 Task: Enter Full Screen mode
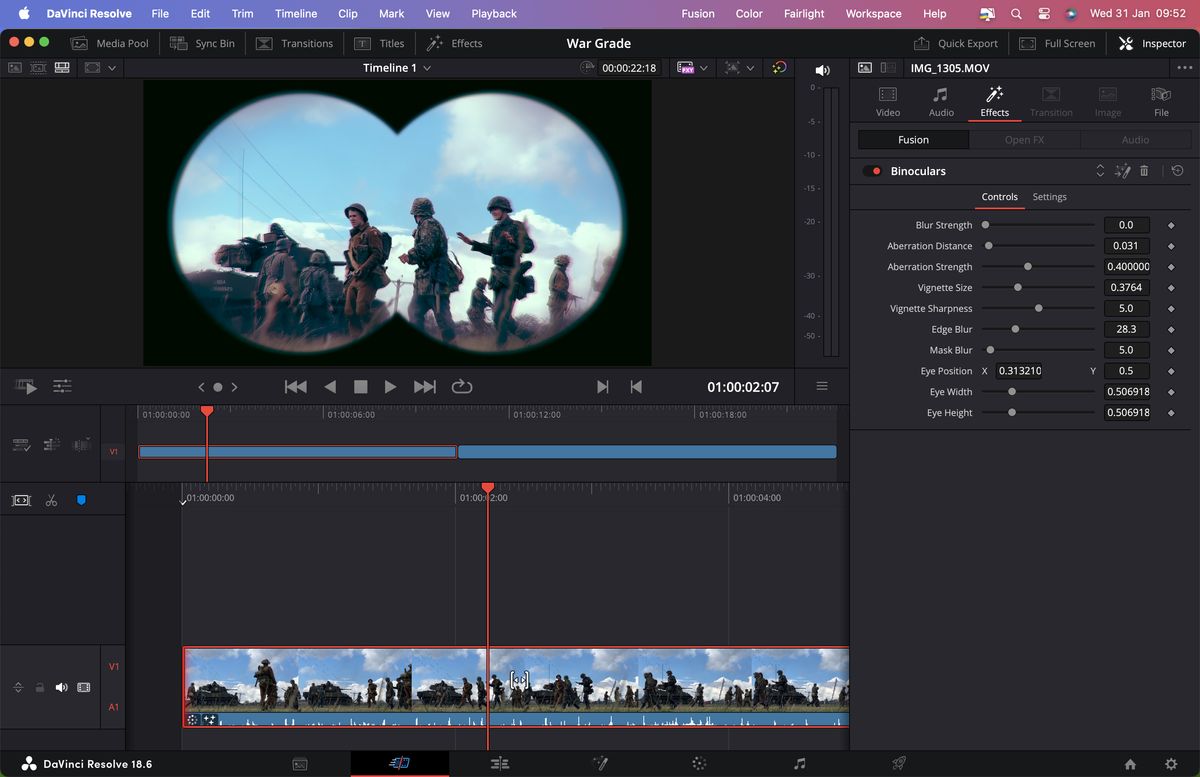(x=1057, y=43)
